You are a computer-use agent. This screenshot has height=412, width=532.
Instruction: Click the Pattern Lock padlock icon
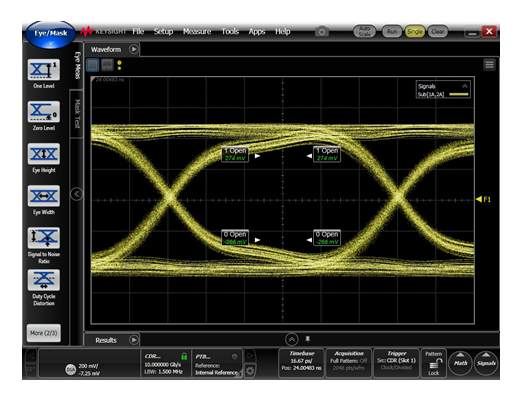[x=434, y=363]
